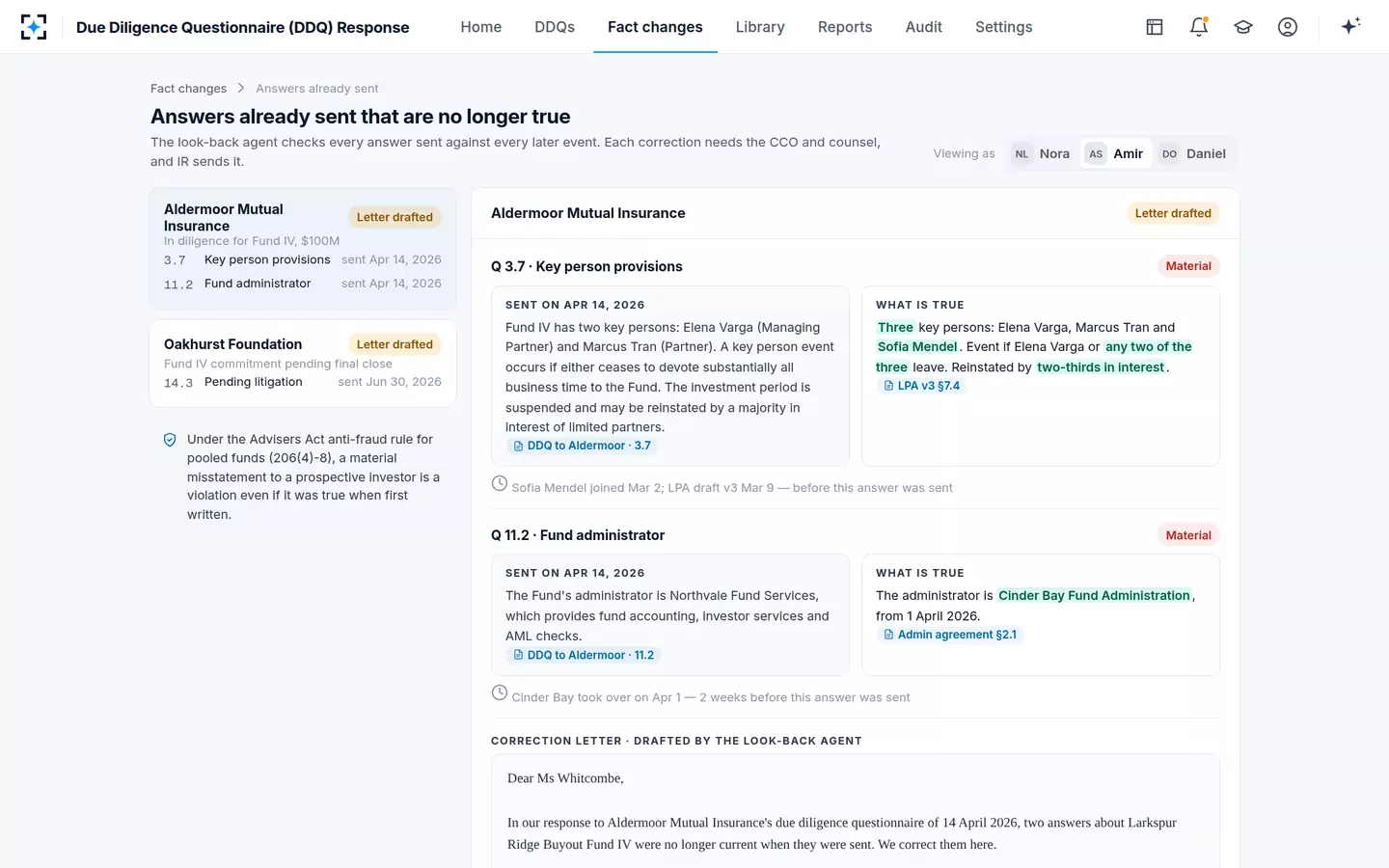1389x868 pixels.
Task: View as Daniel
Action: pyautogui.click(x=1194, y=153)
